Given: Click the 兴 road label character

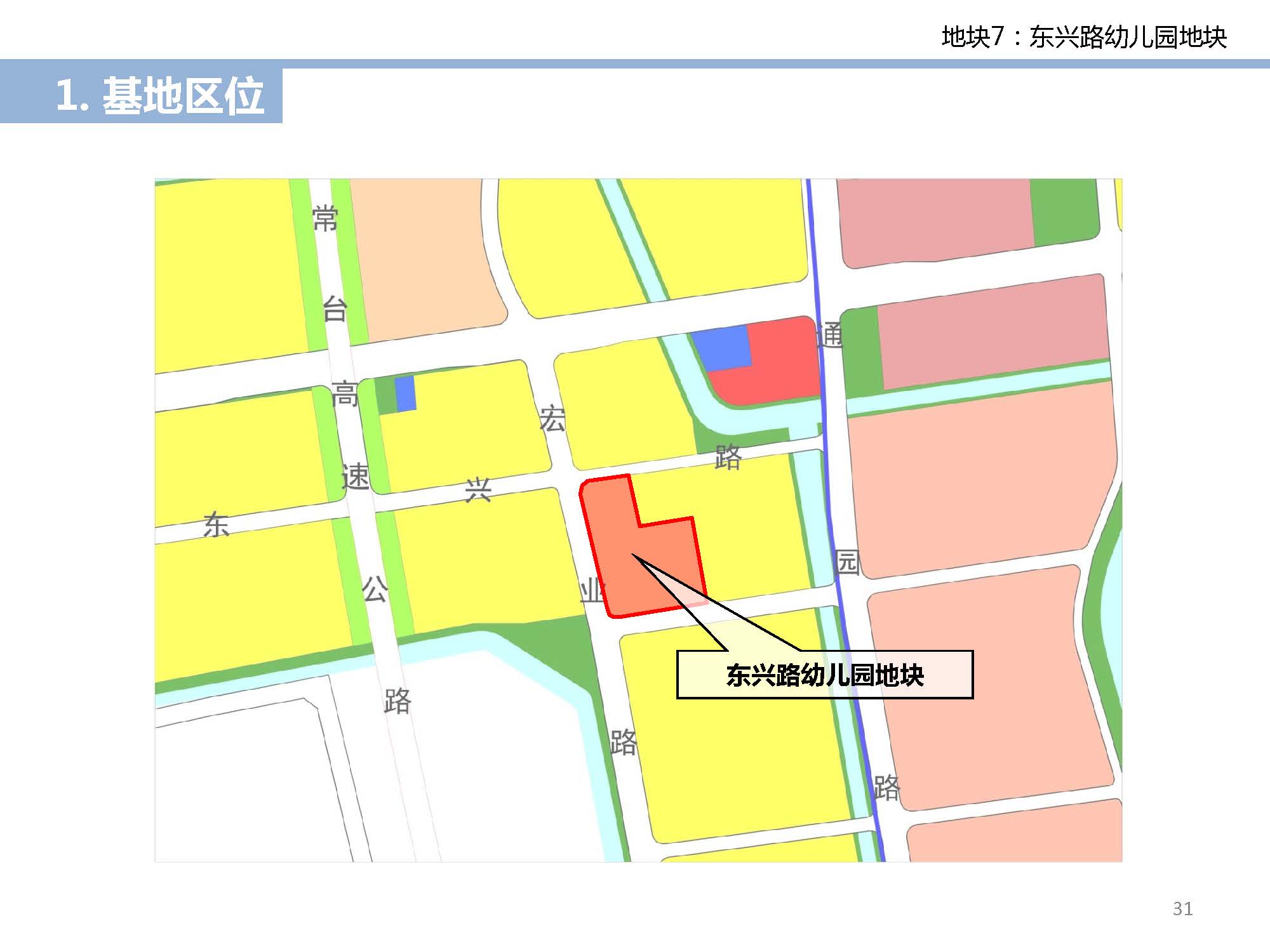Looking at the screenshot, I should [x=478, y=489].
